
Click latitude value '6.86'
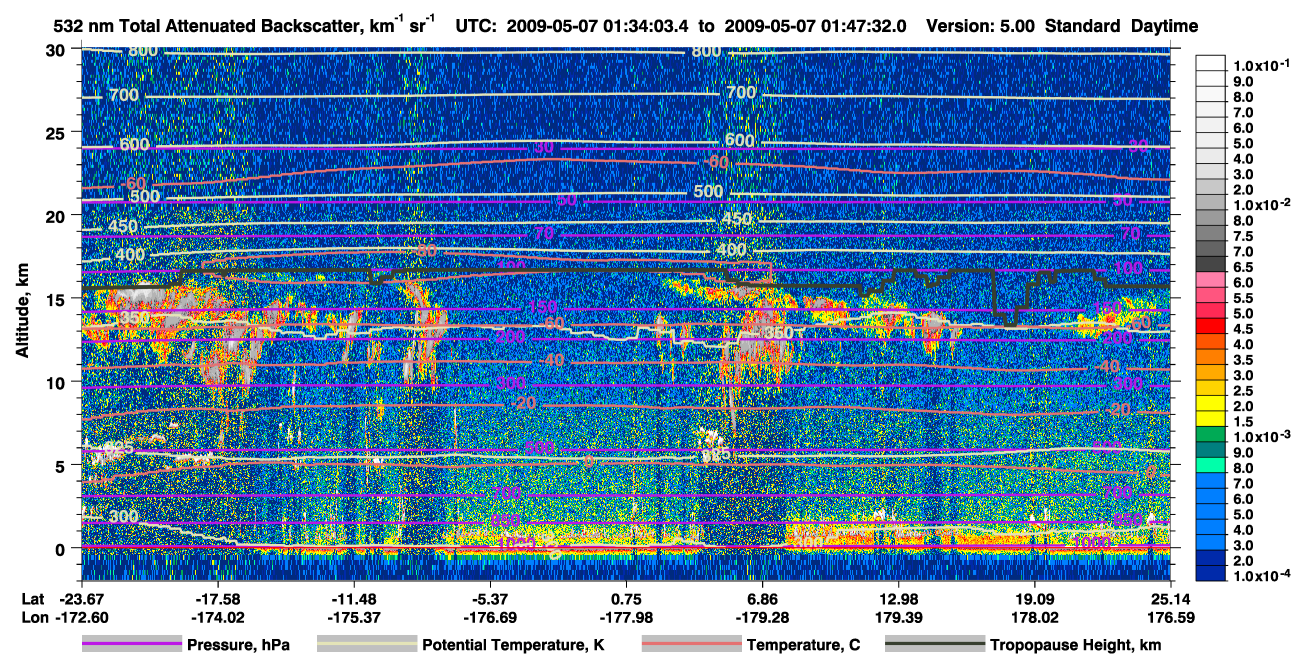coord(762,598)
